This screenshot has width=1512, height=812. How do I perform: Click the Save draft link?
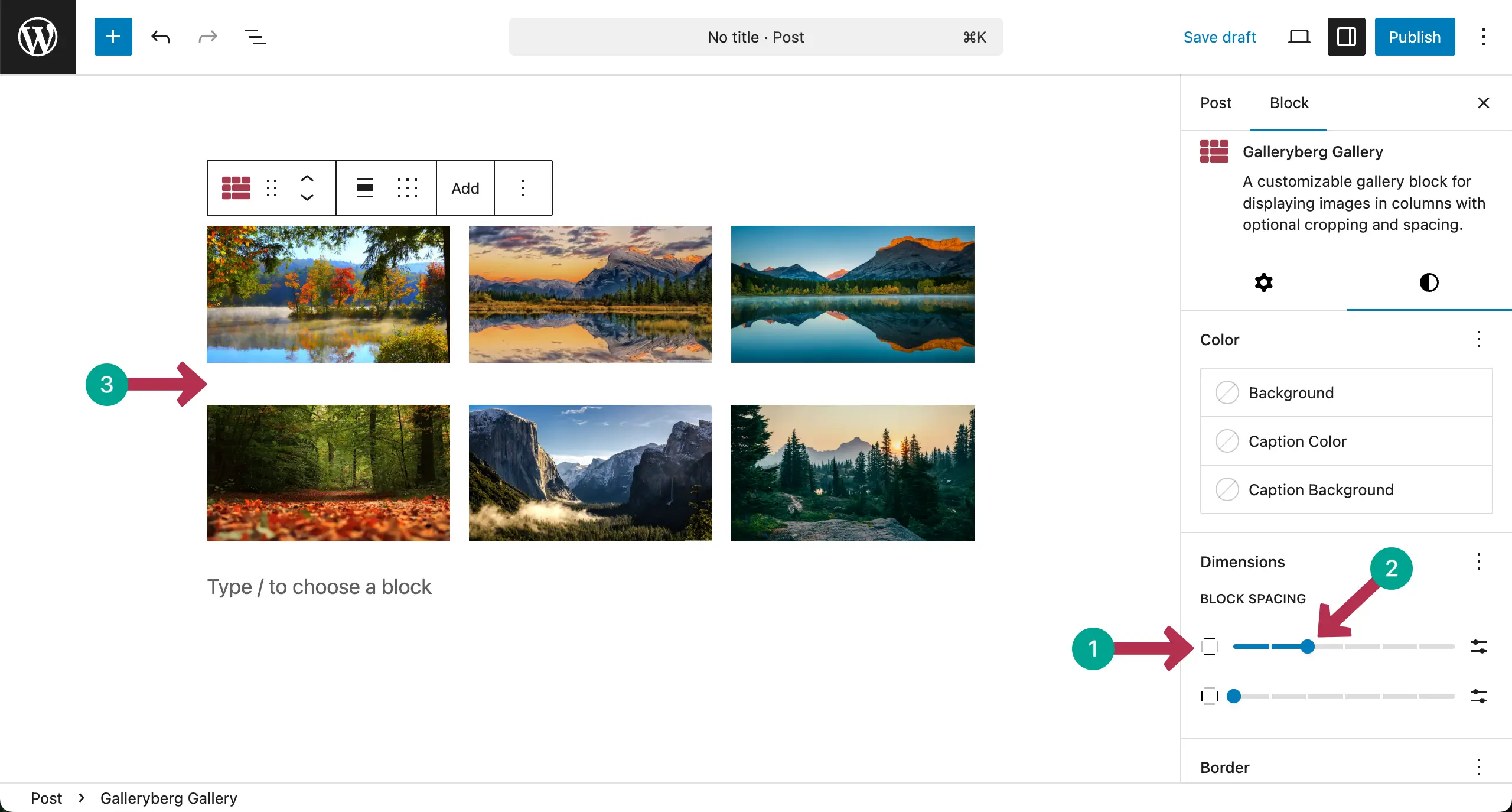(1220, 37)
